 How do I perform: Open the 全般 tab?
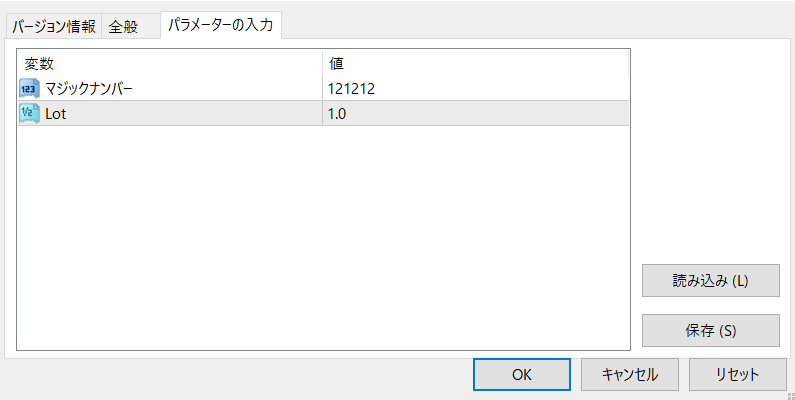[x=123, y=26]
